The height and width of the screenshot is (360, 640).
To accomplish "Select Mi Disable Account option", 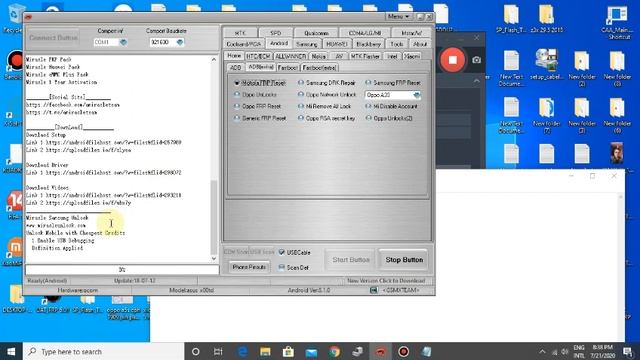I will [391, 107].
